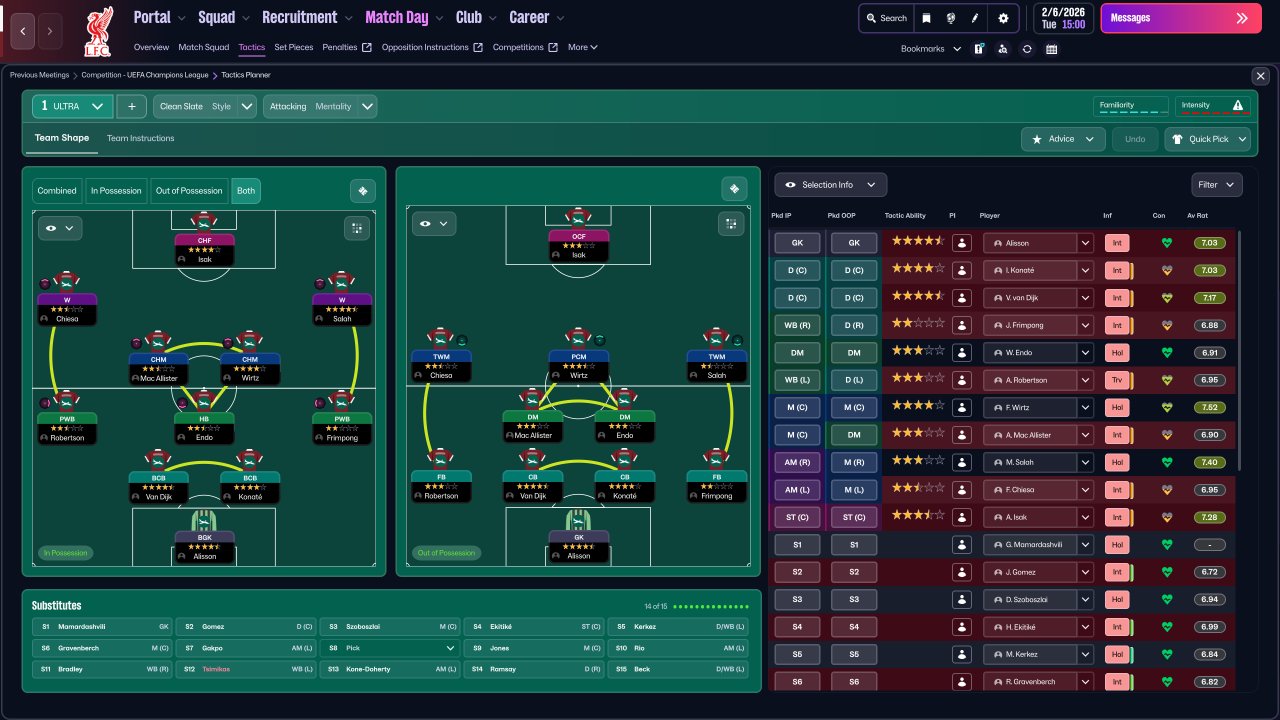Click the Search button

point(886,18)
